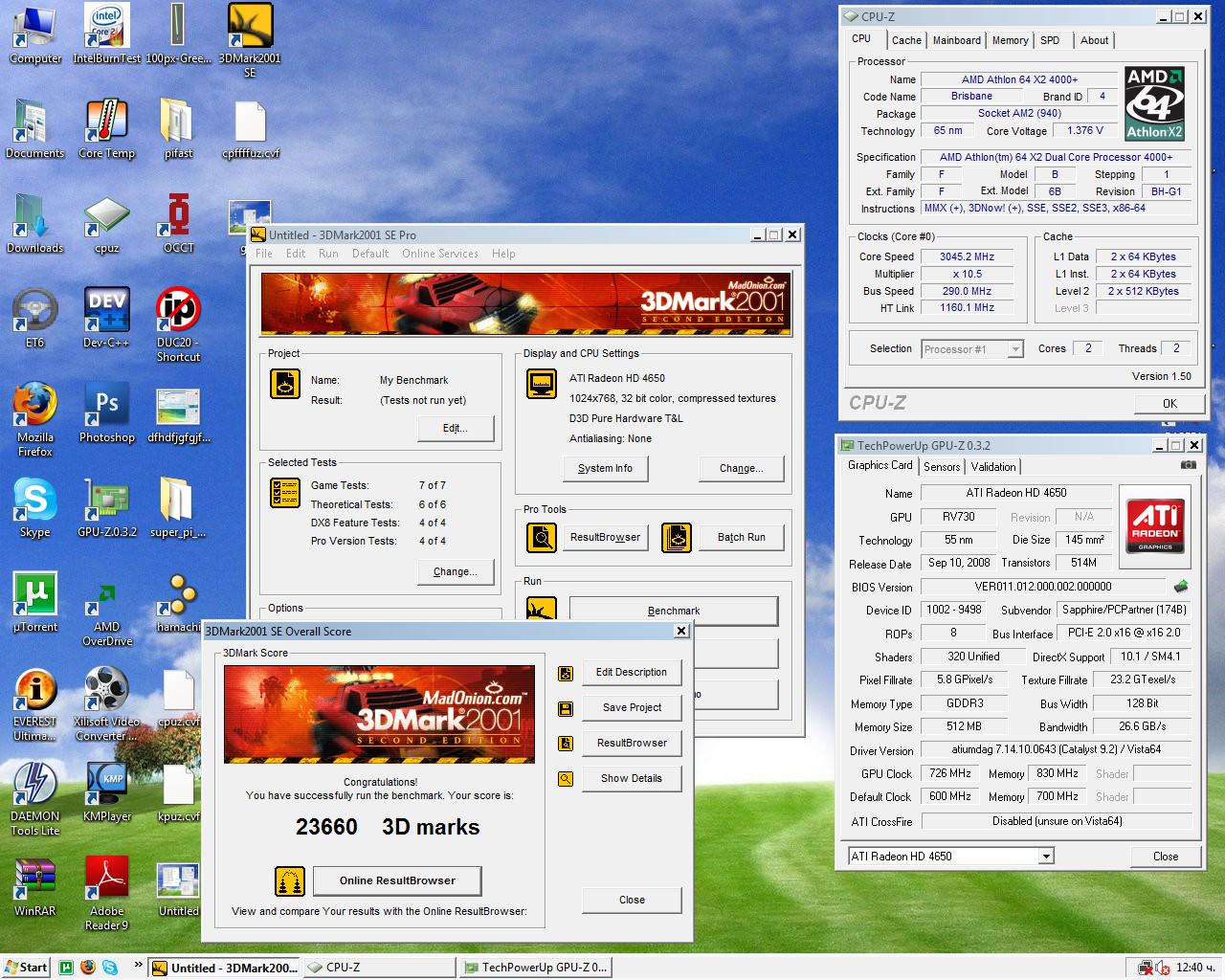Click Change button under Display settings

click(x=742, y=468)
